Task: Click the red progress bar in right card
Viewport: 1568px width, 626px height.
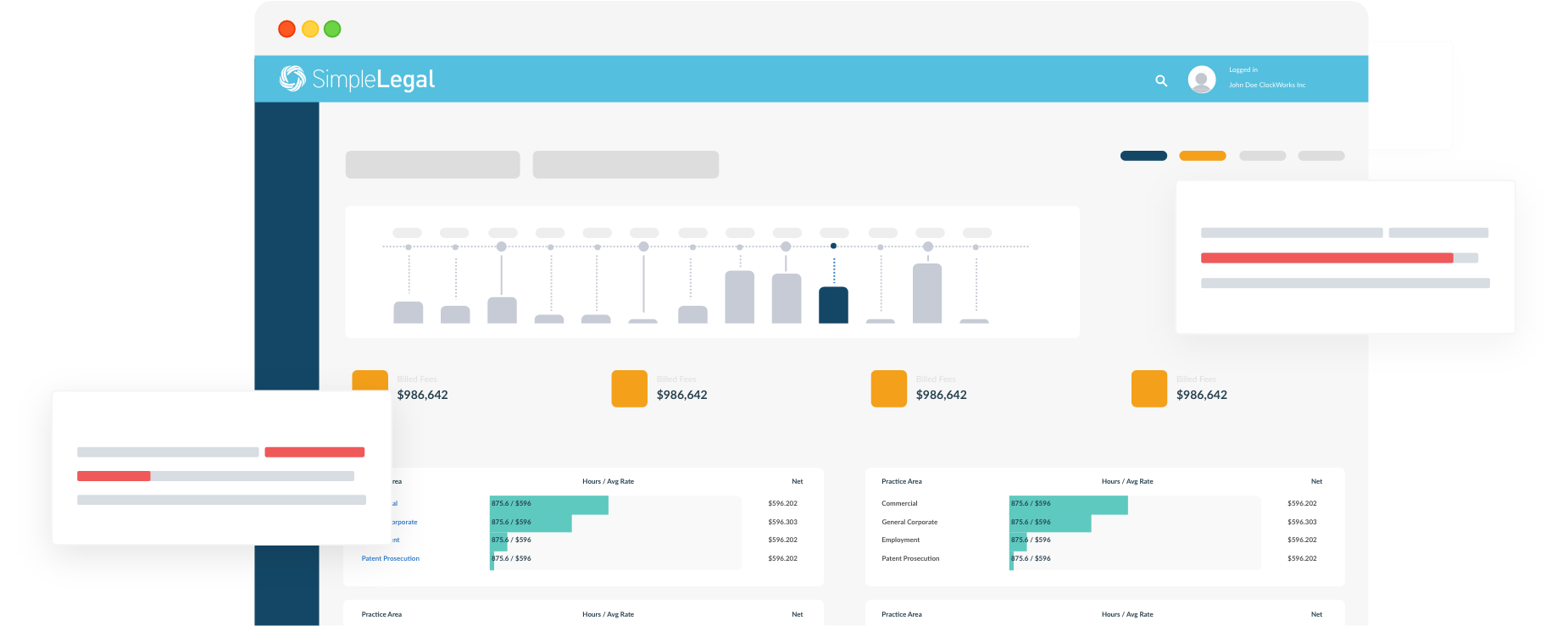Action: tap(1326, 258)
